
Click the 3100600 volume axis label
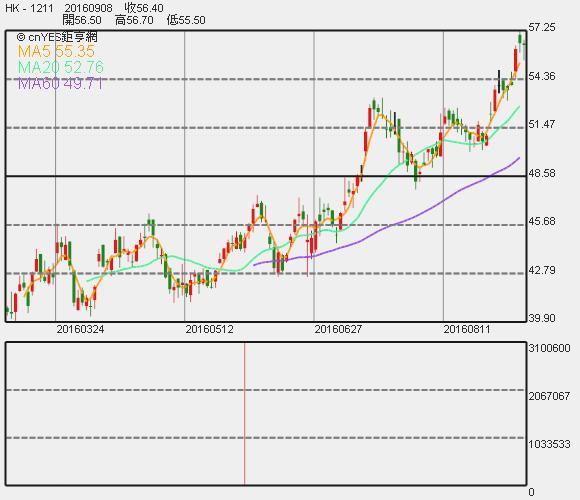pos(549,348)
